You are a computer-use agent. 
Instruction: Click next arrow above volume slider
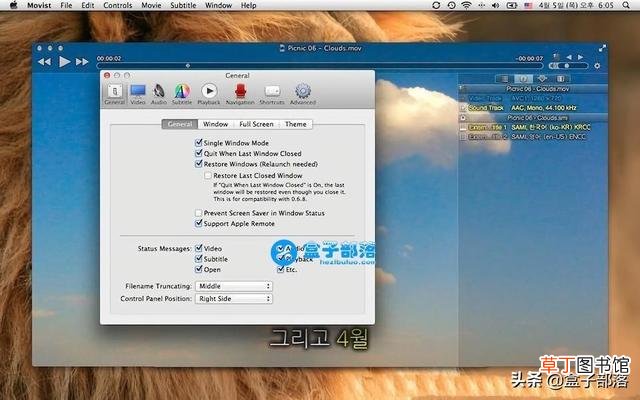pyautogui.click(x=580, y=57)
